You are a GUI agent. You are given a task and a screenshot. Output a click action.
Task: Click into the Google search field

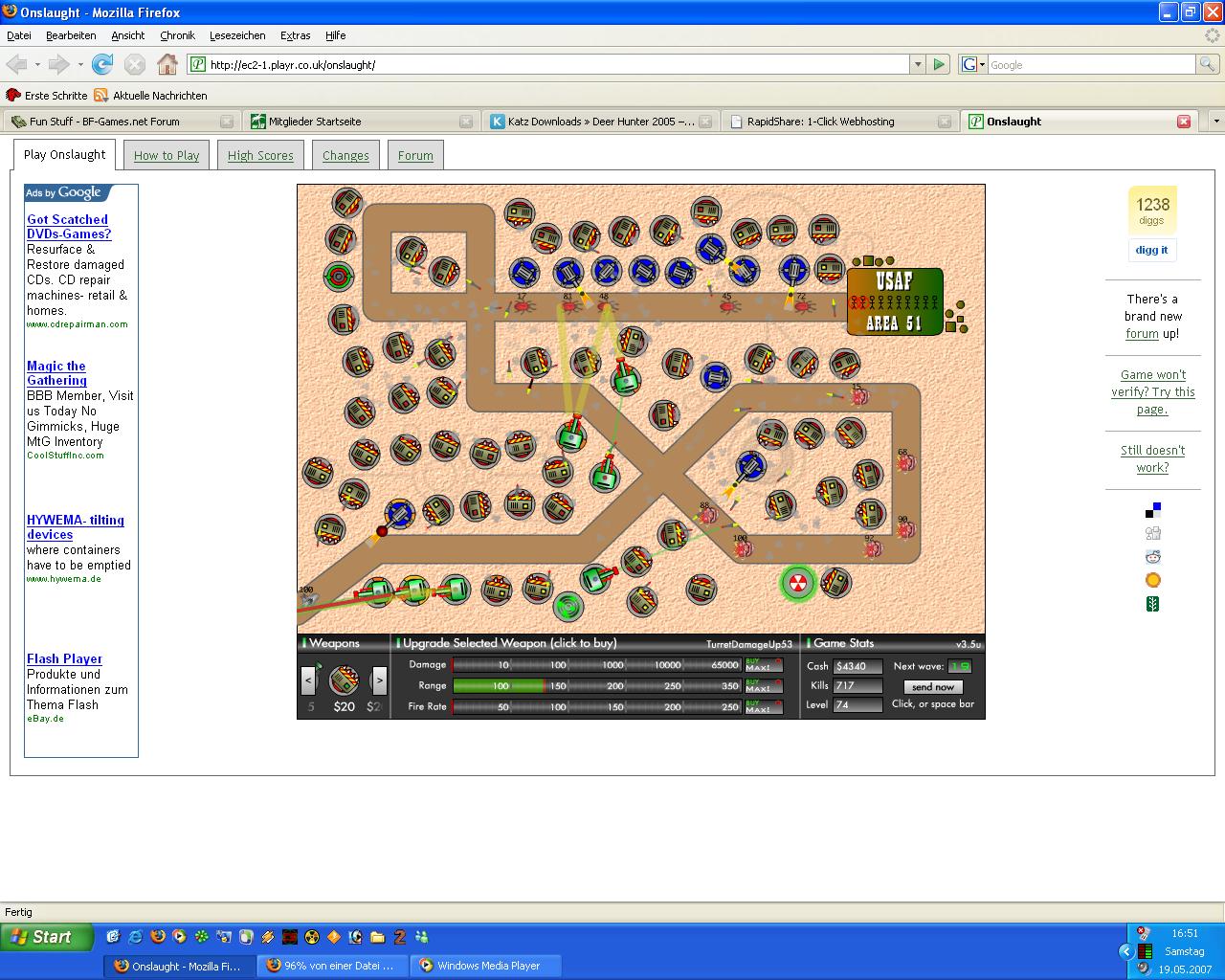(1091, 64)
